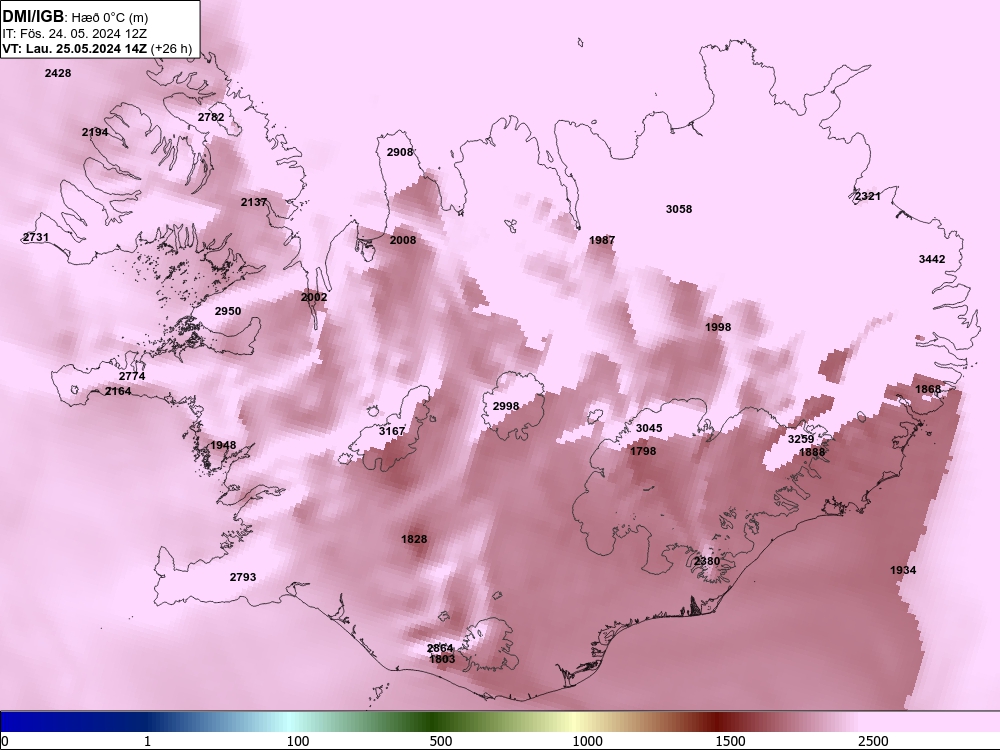Click the map value 2428
The height and width of the screenshot is (750, 1000).
[x=58, y=73]
